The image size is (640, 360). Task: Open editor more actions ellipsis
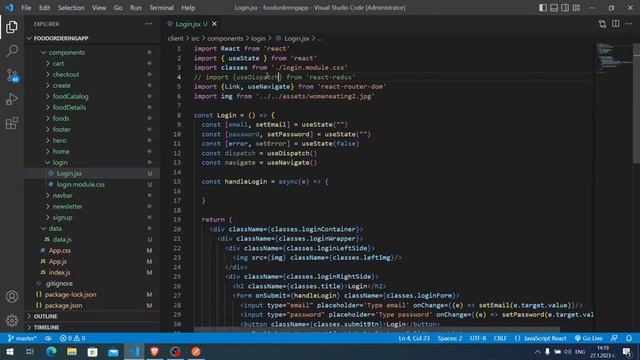pyautogui.click(x=629, y=24)
